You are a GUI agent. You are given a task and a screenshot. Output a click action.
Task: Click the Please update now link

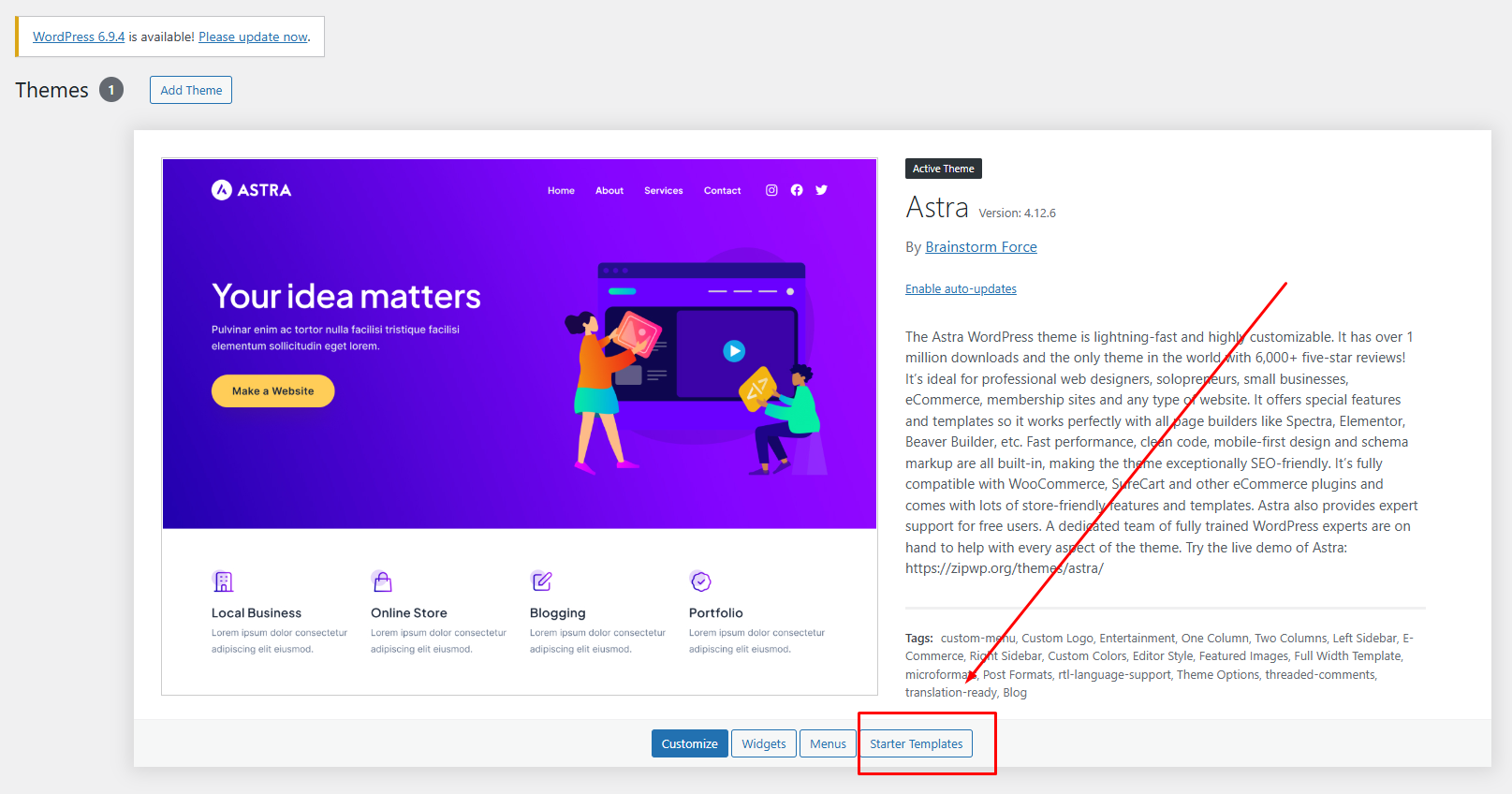[253, 37]
